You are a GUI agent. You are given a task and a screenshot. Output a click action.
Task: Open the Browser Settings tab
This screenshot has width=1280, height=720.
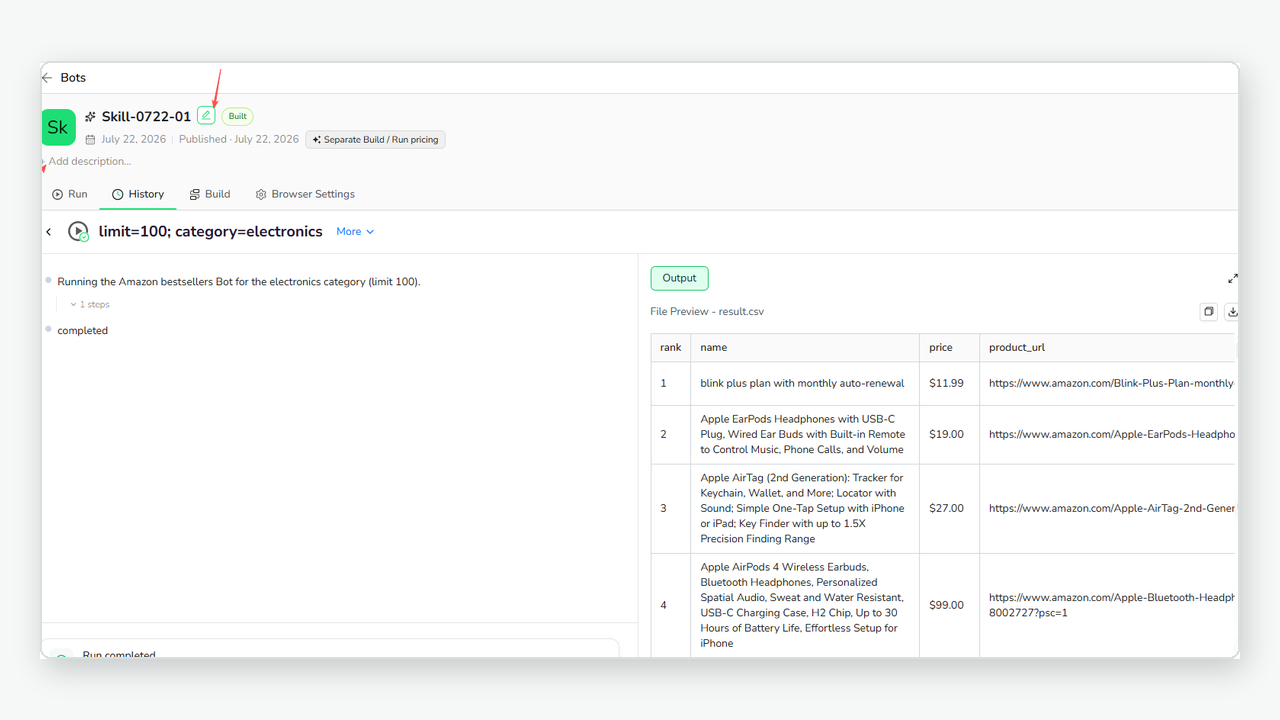coord(305,194)
